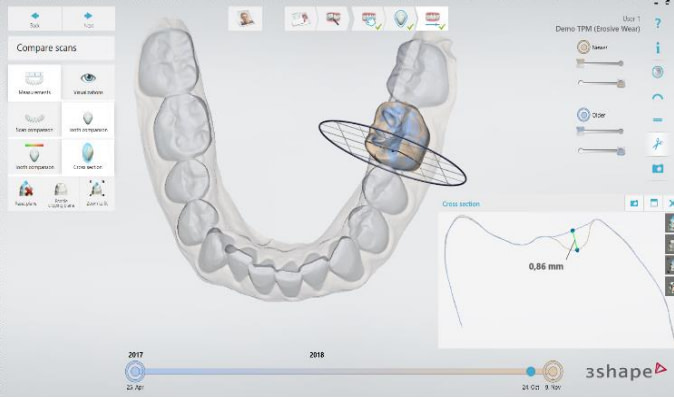Click the horizontal bar icon in sidebar
The width and height of the screenshot is (674, 398).
(658, 120)
